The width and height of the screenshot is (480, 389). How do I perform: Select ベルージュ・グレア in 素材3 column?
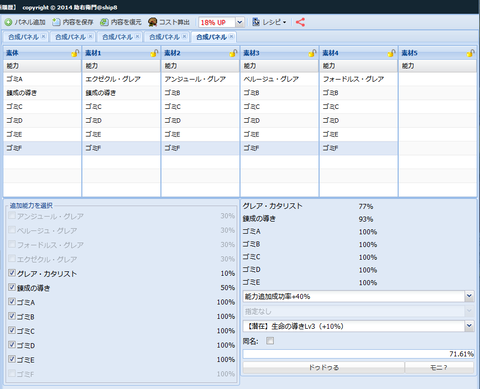pyautogui.click(x=279, y=79)
